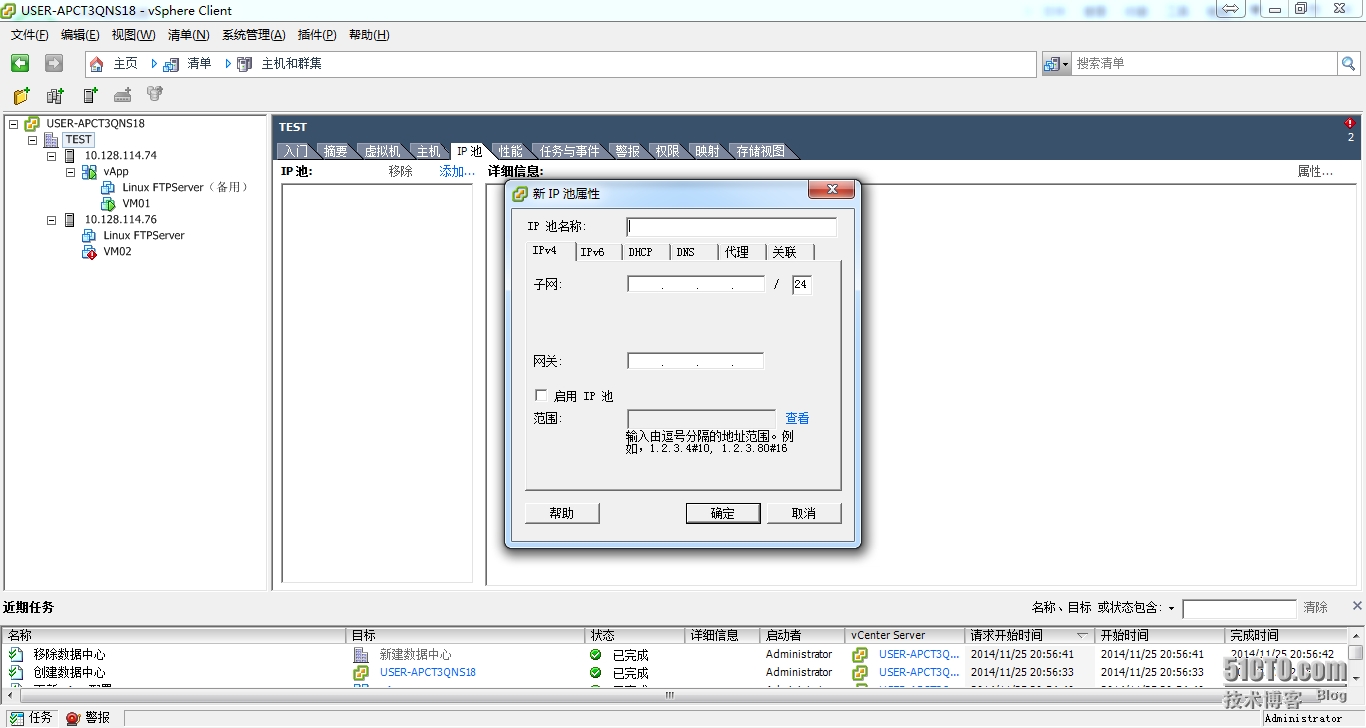Click the VM01 powered-on VM icon
Image resolution: width=1366 pixels, height=728 pixels.
(108, 204)
